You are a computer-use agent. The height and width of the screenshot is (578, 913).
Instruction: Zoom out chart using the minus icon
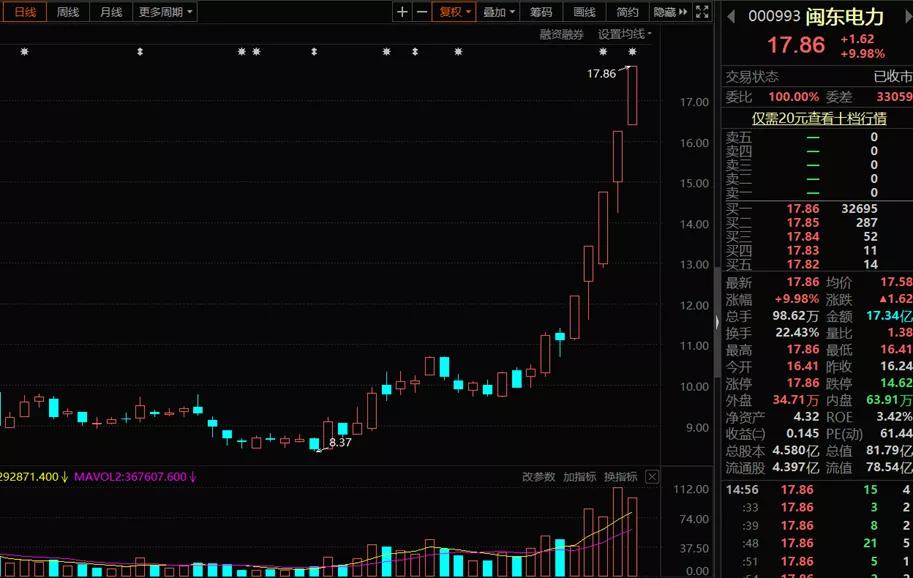(421, 11)
